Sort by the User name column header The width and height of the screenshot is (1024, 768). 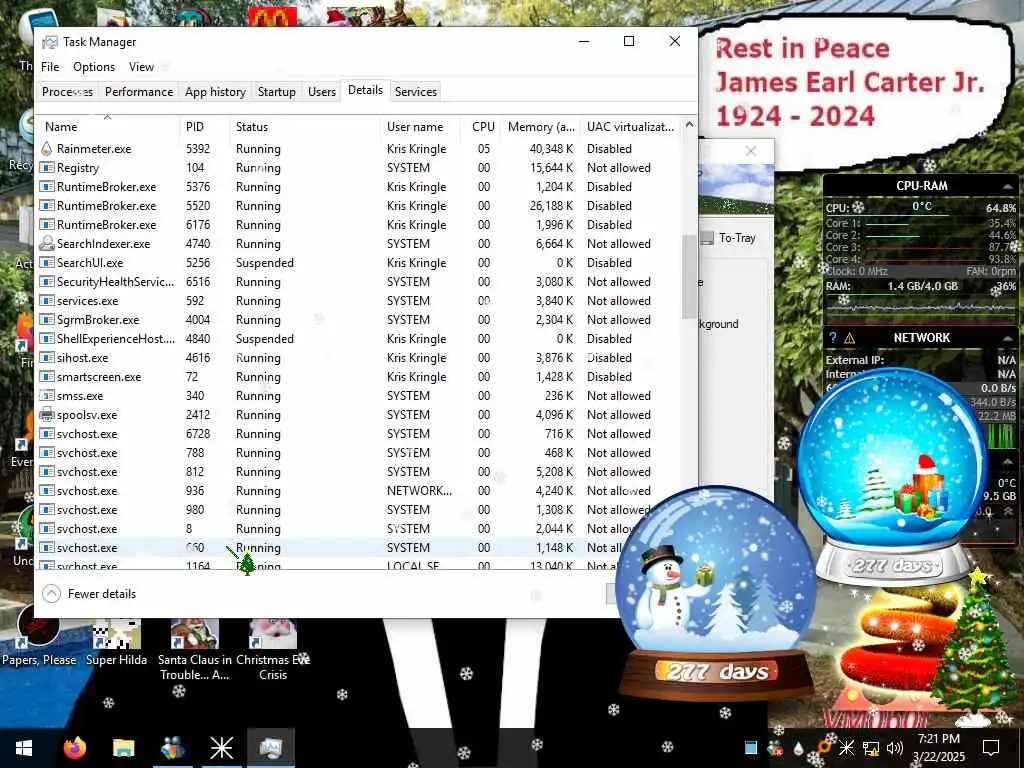(421, 127)
